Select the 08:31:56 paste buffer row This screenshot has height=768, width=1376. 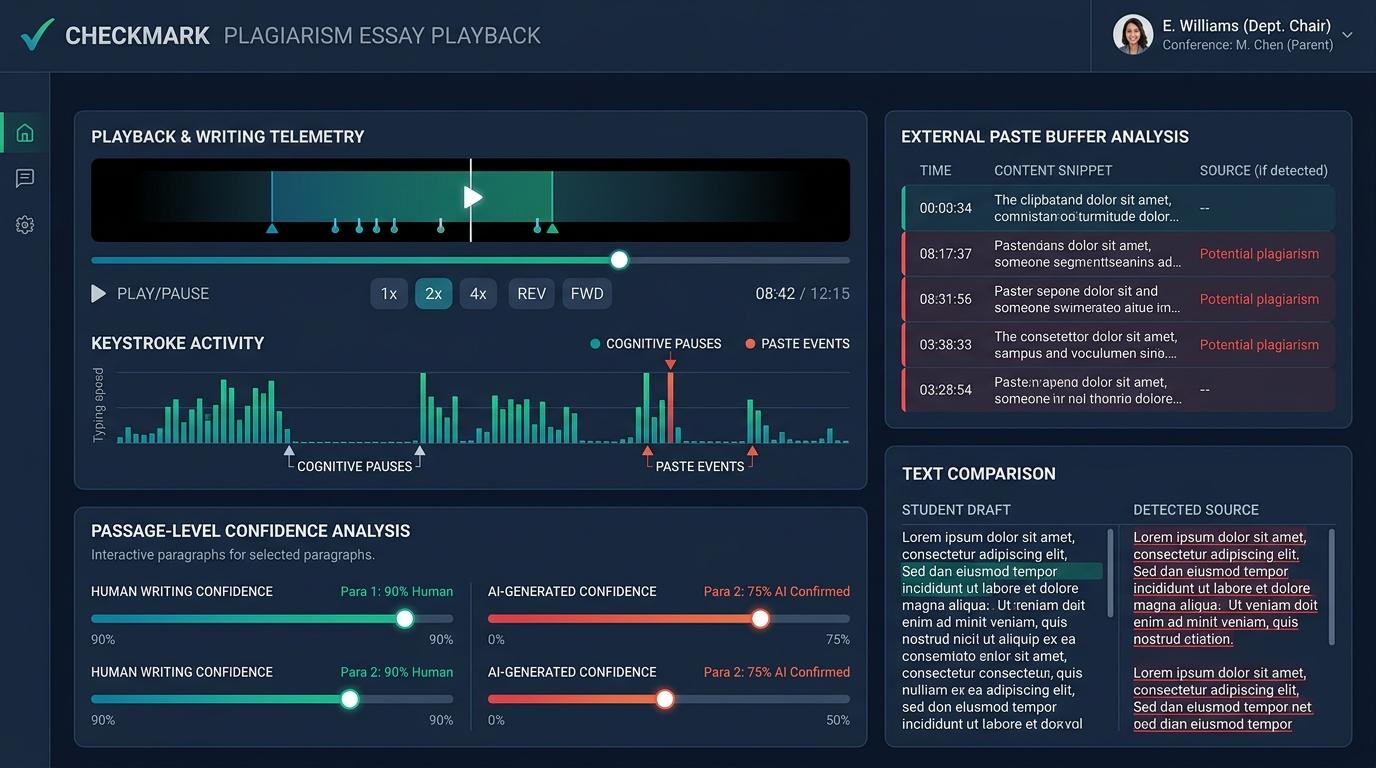tap(1118, 299)
